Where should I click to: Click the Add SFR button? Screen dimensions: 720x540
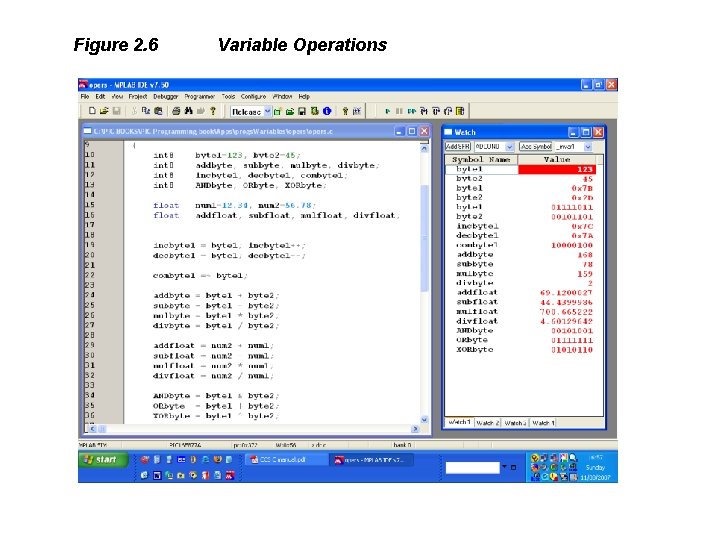(458, 146)
